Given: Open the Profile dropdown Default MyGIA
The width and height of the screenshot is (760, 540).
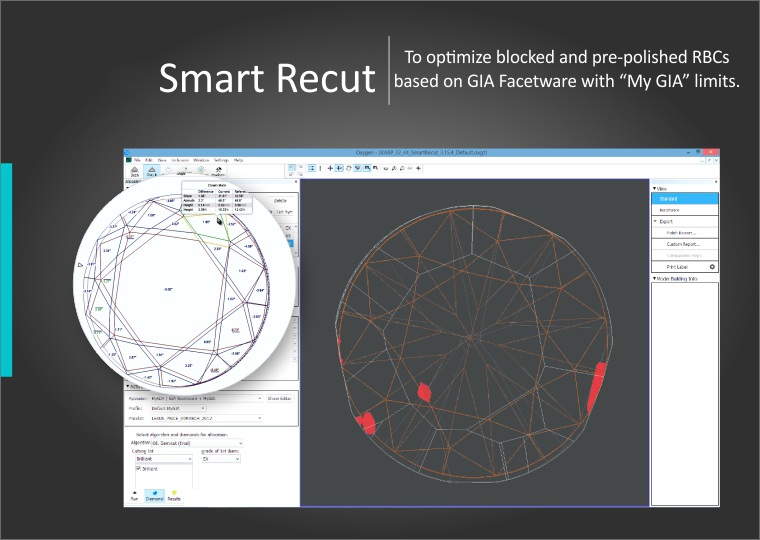Looking at the screenshot, I should (x=178, y=408).
